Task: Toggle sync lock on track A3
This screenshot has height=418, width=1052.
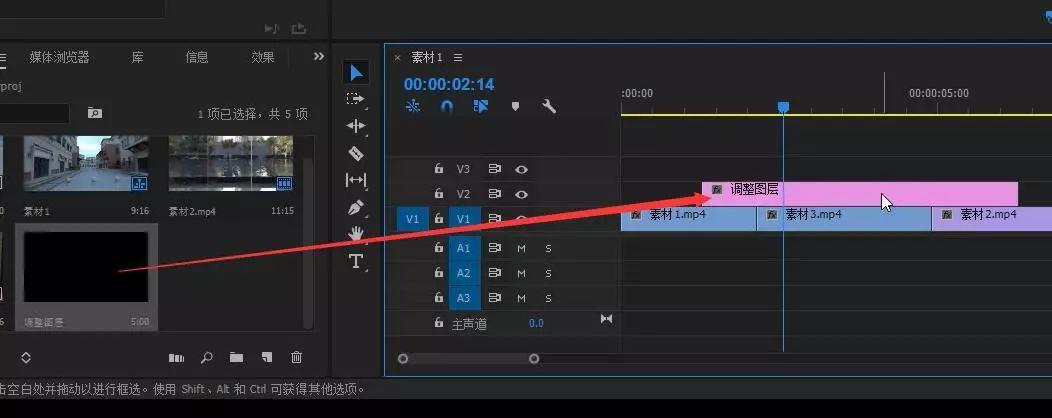Action: [495, 298]
